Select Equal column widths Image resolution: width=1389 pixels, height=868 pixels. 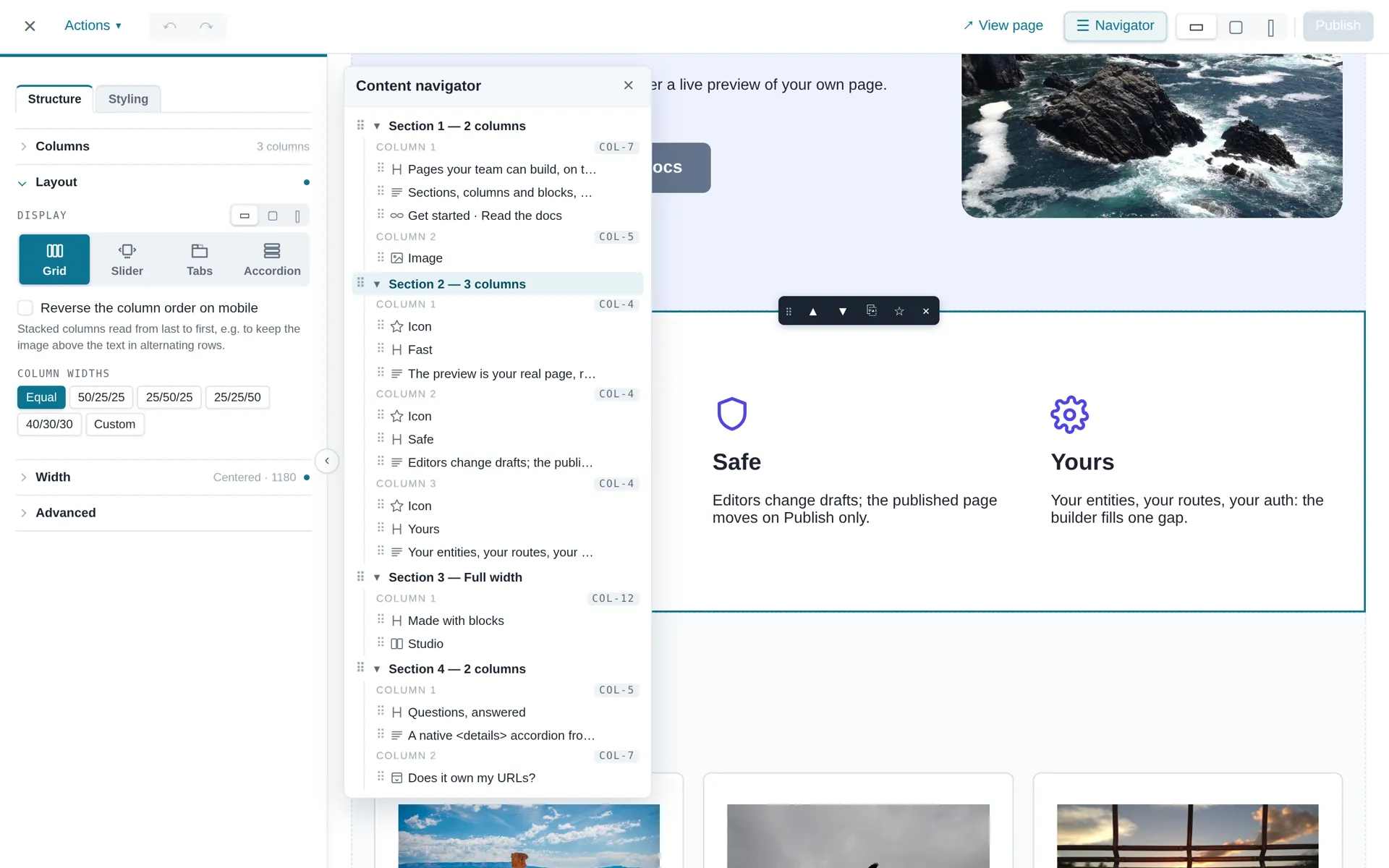click(41, 397)
